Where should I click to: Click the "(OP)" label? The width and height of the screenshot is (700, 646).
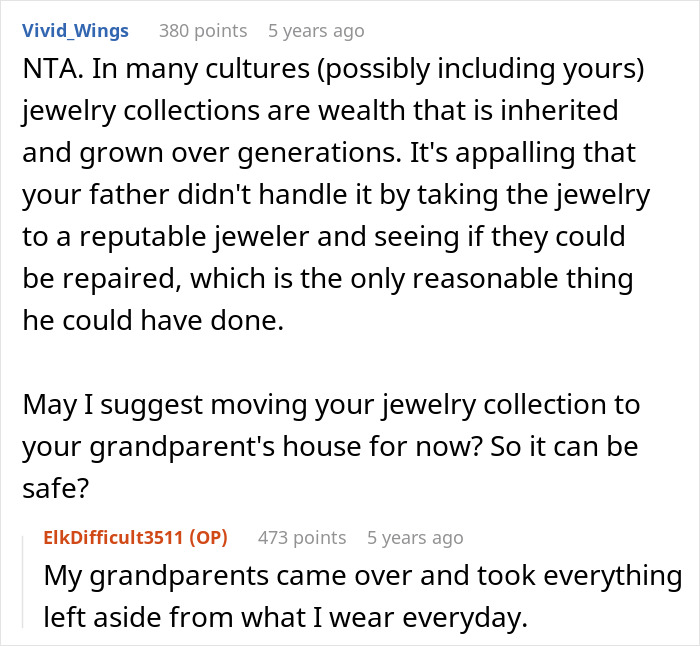208,538
